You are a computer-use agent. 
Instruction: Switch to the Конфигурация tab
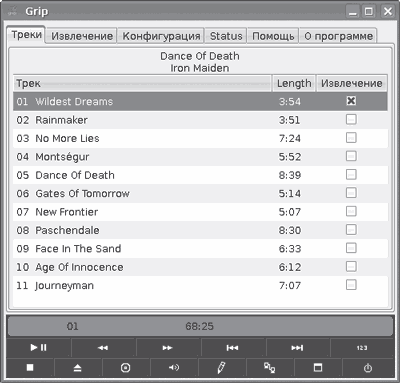[x=161, y=36]
